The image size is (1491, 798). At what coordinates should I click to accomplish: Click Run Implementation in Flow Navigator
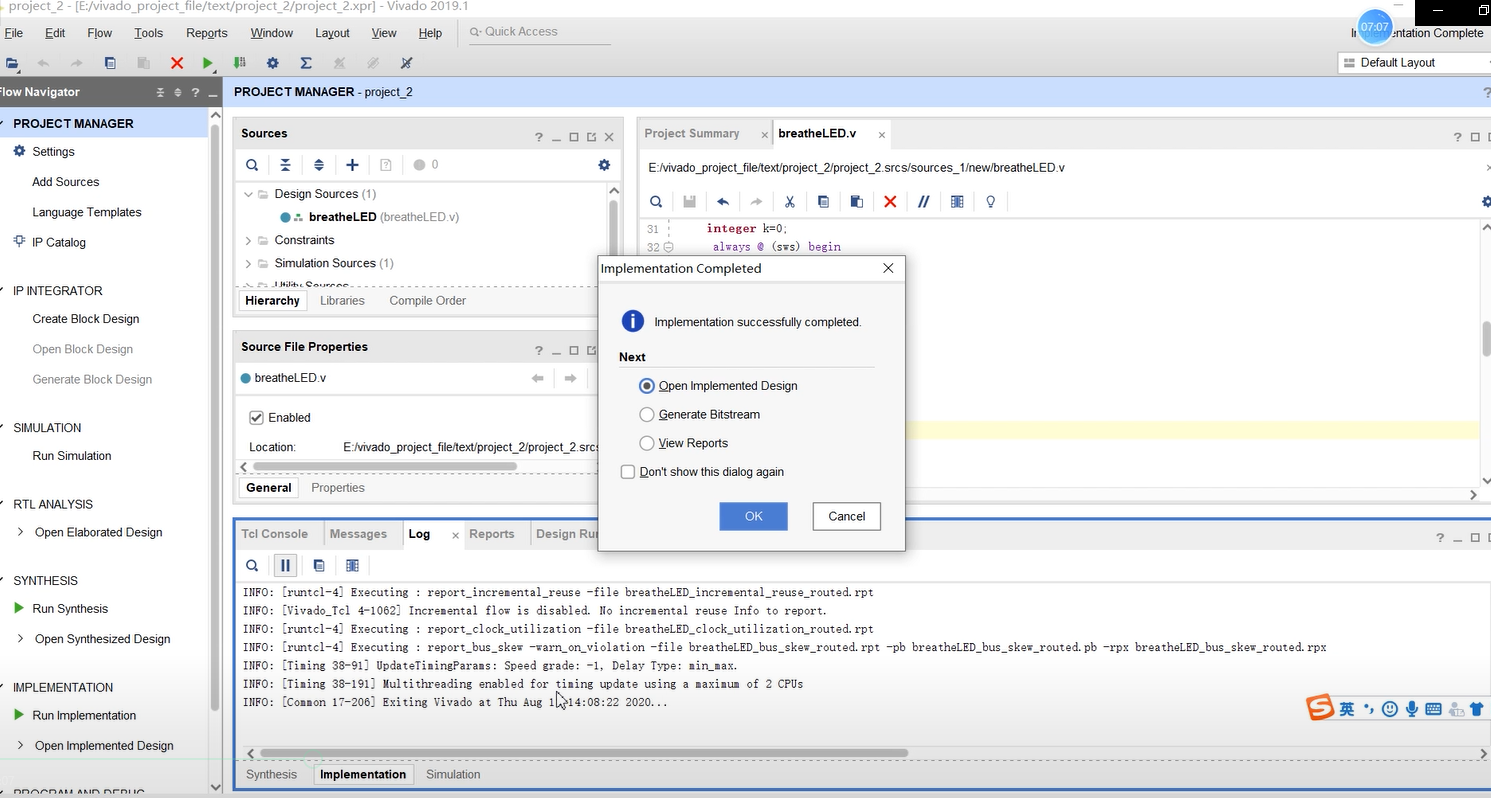pos(84,716)
